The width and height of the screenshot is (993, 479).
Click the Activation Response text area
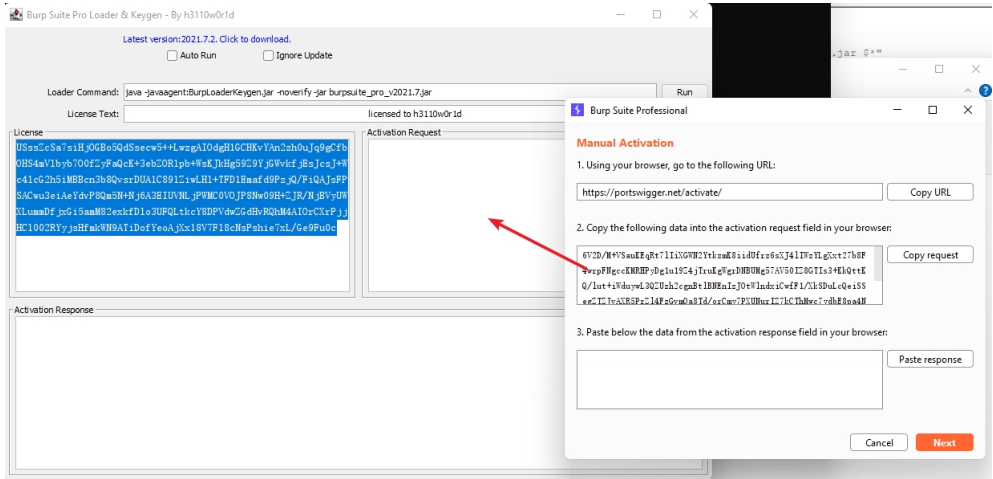tap(288, 393)
